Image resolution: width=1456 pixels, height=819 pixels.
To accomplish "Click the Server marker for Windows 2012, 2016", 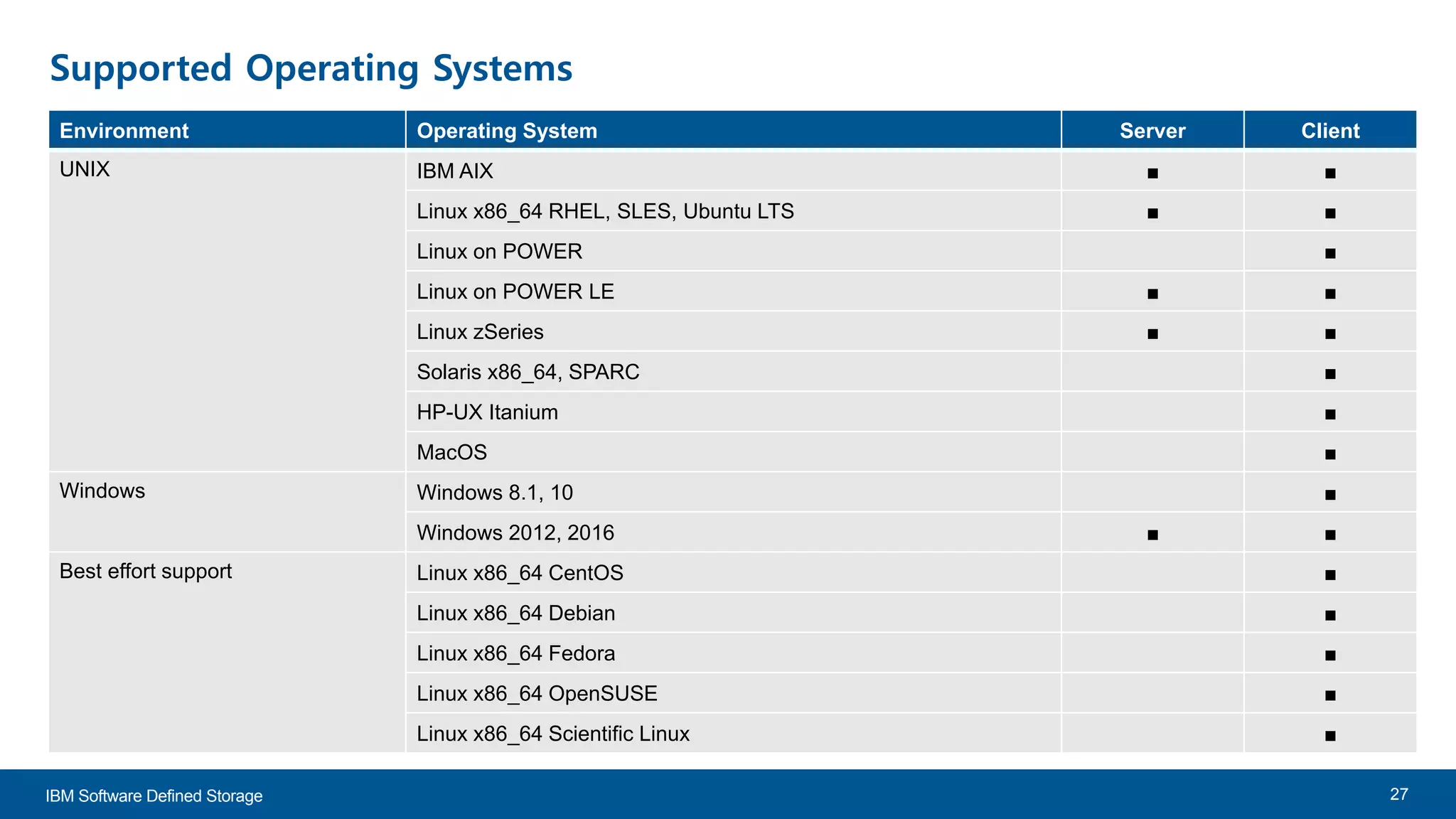I will point(1152,535).
